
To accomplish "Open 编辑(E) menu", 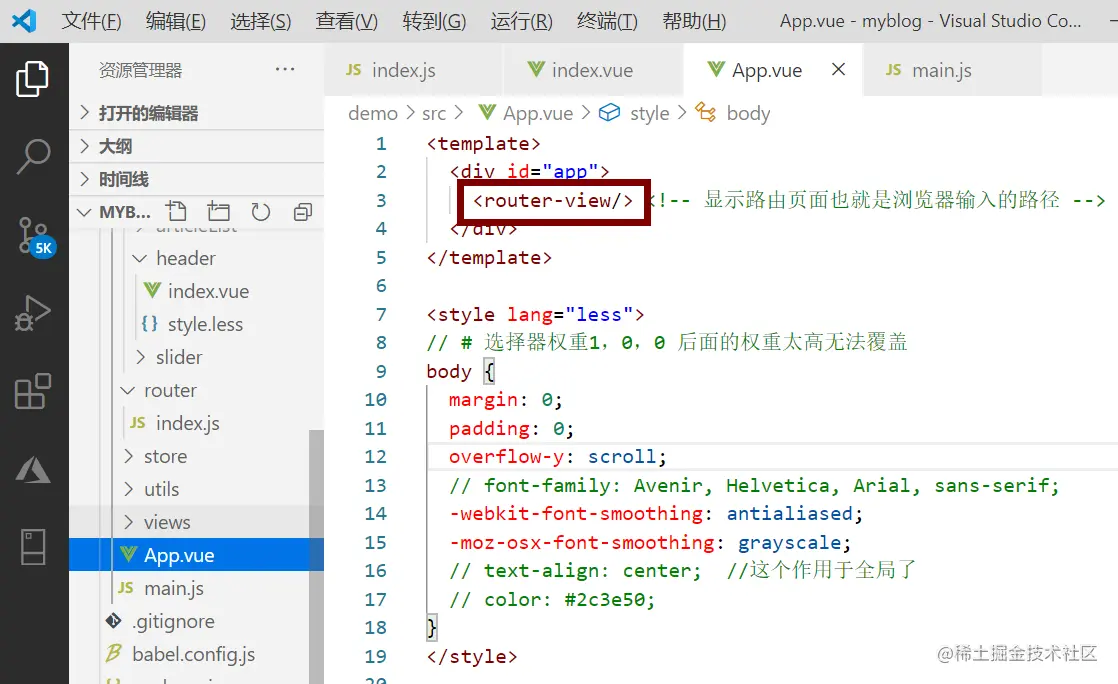I will (x=175, y=21).
